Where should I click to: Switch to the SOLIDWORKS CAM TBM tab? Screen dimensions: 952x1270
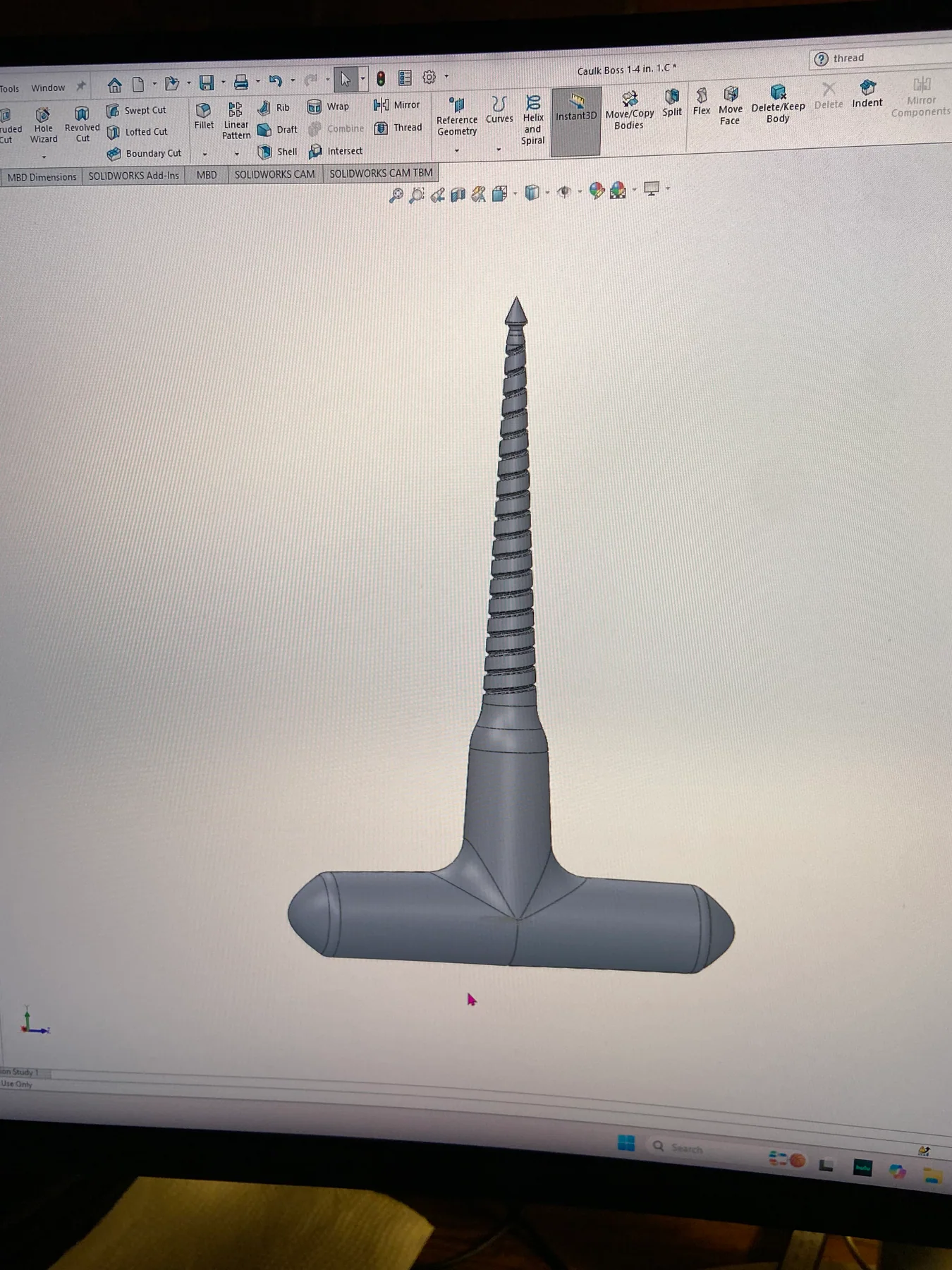click(381, 173)
